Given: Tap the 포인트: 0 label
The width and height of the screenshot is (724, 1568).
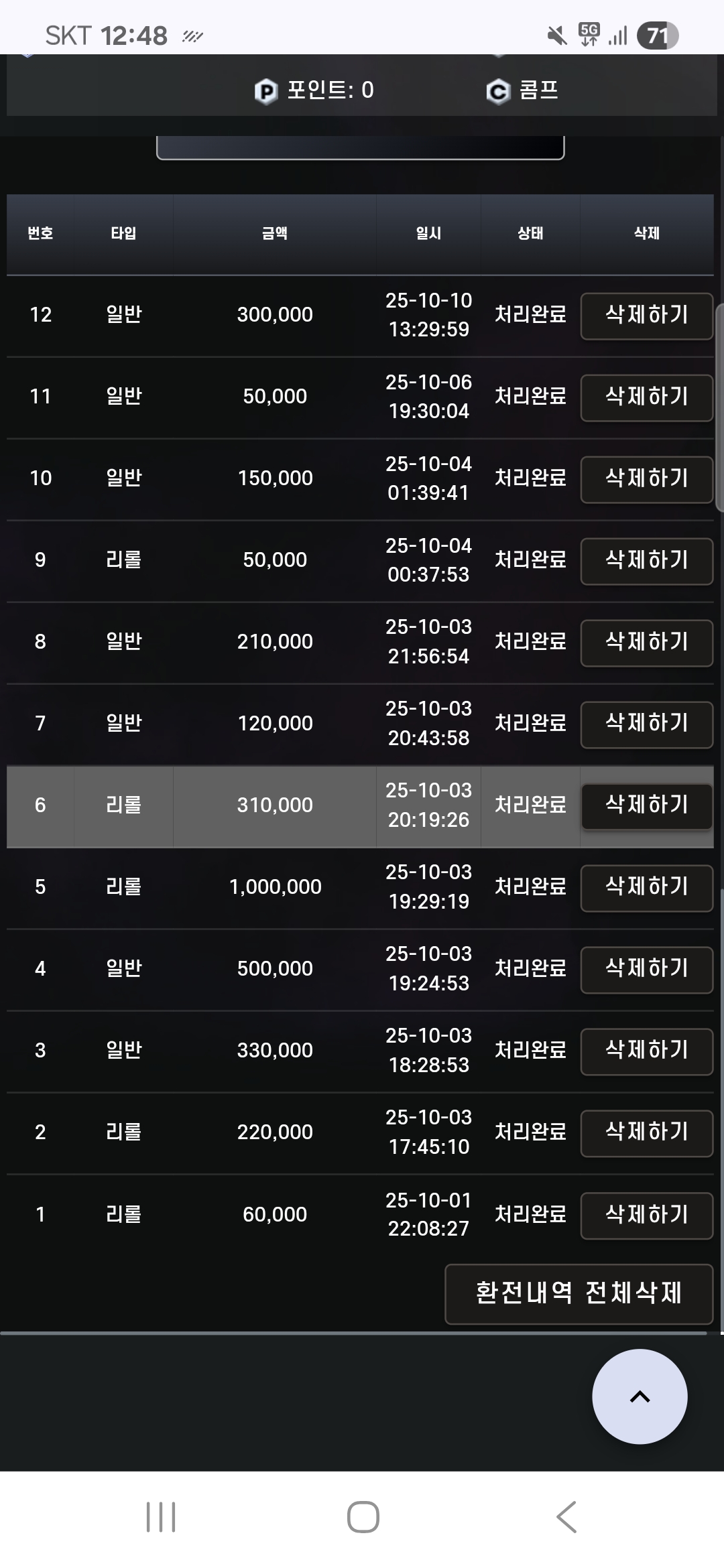Looking at the screenshot, I should 330,90.
